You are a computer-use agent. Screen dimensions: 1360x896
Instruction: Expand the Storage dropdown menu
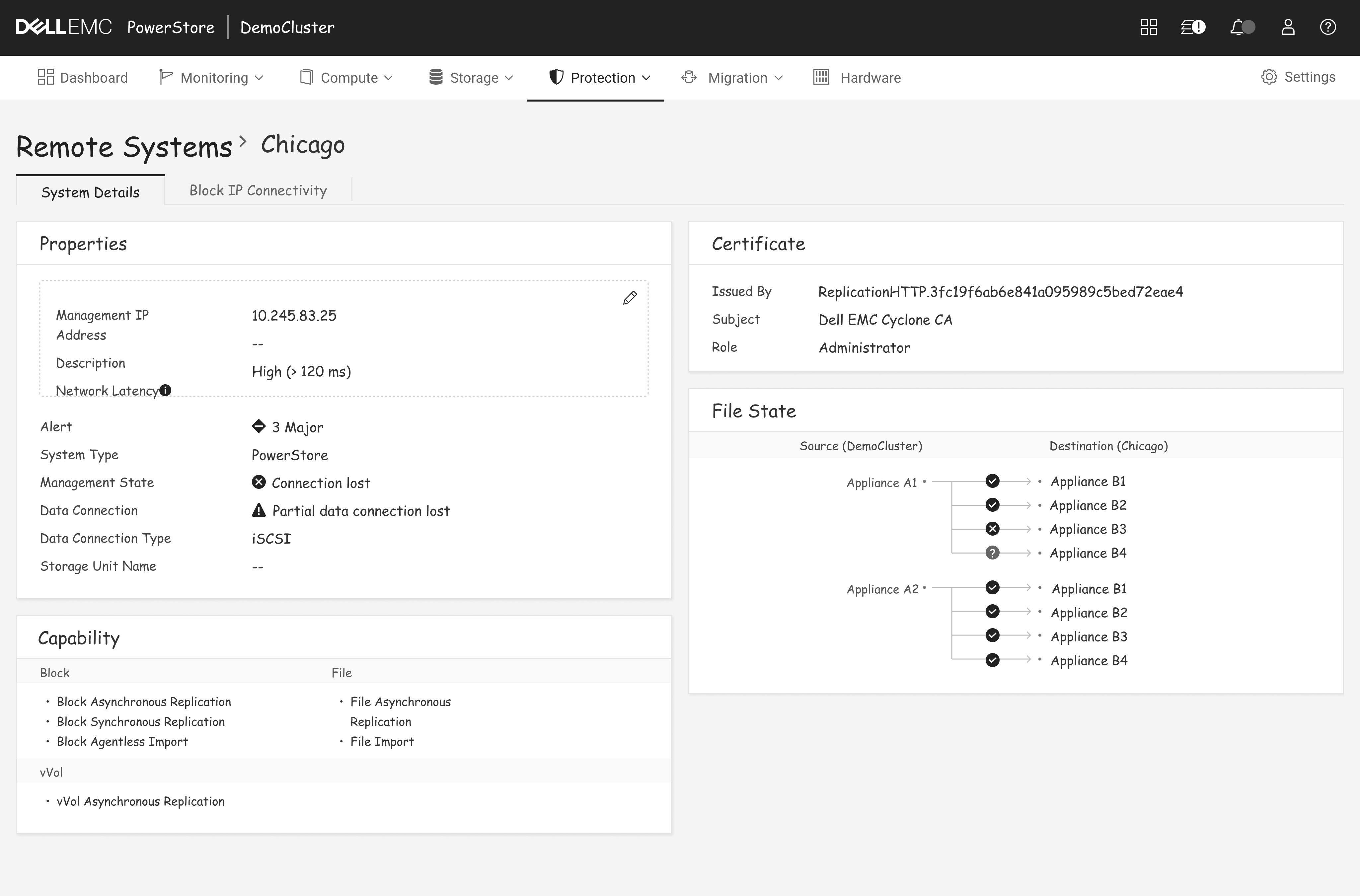[472, 78]
